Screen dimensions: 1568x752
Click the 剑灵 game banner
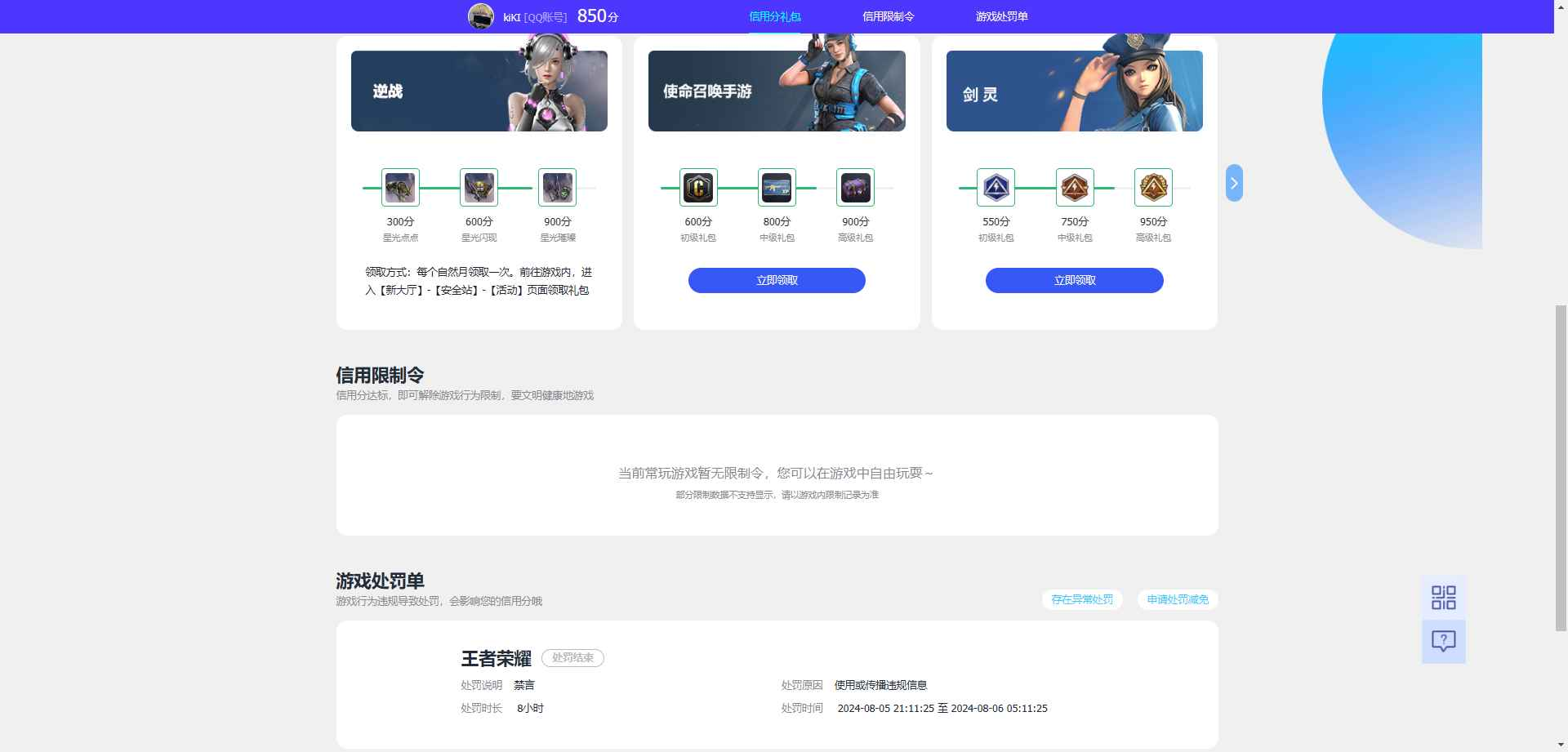point(1075,91)
